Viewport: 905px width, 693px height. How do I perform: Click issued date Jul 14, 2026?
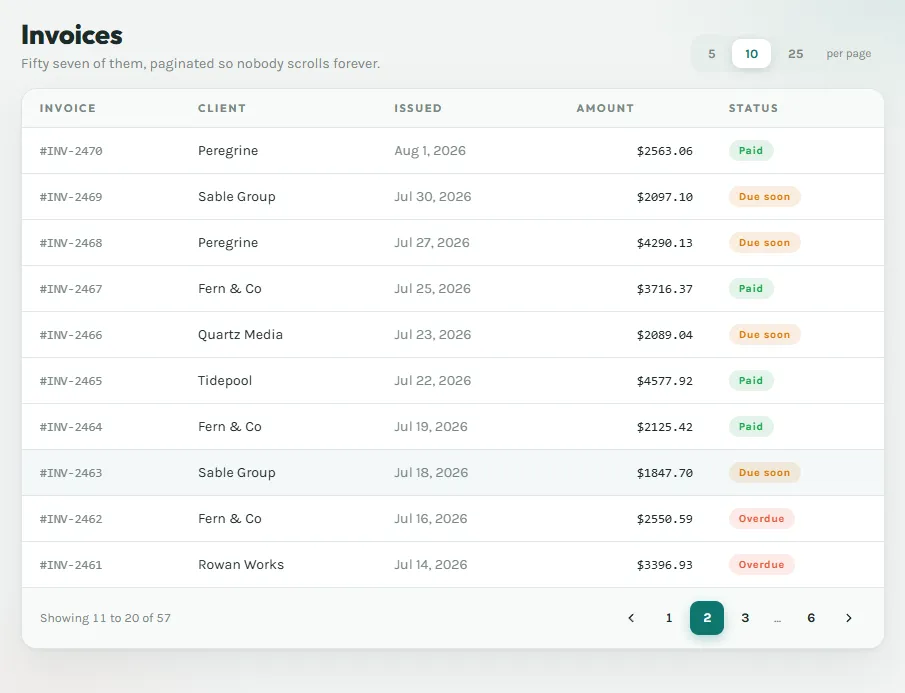tap(431, 565)
